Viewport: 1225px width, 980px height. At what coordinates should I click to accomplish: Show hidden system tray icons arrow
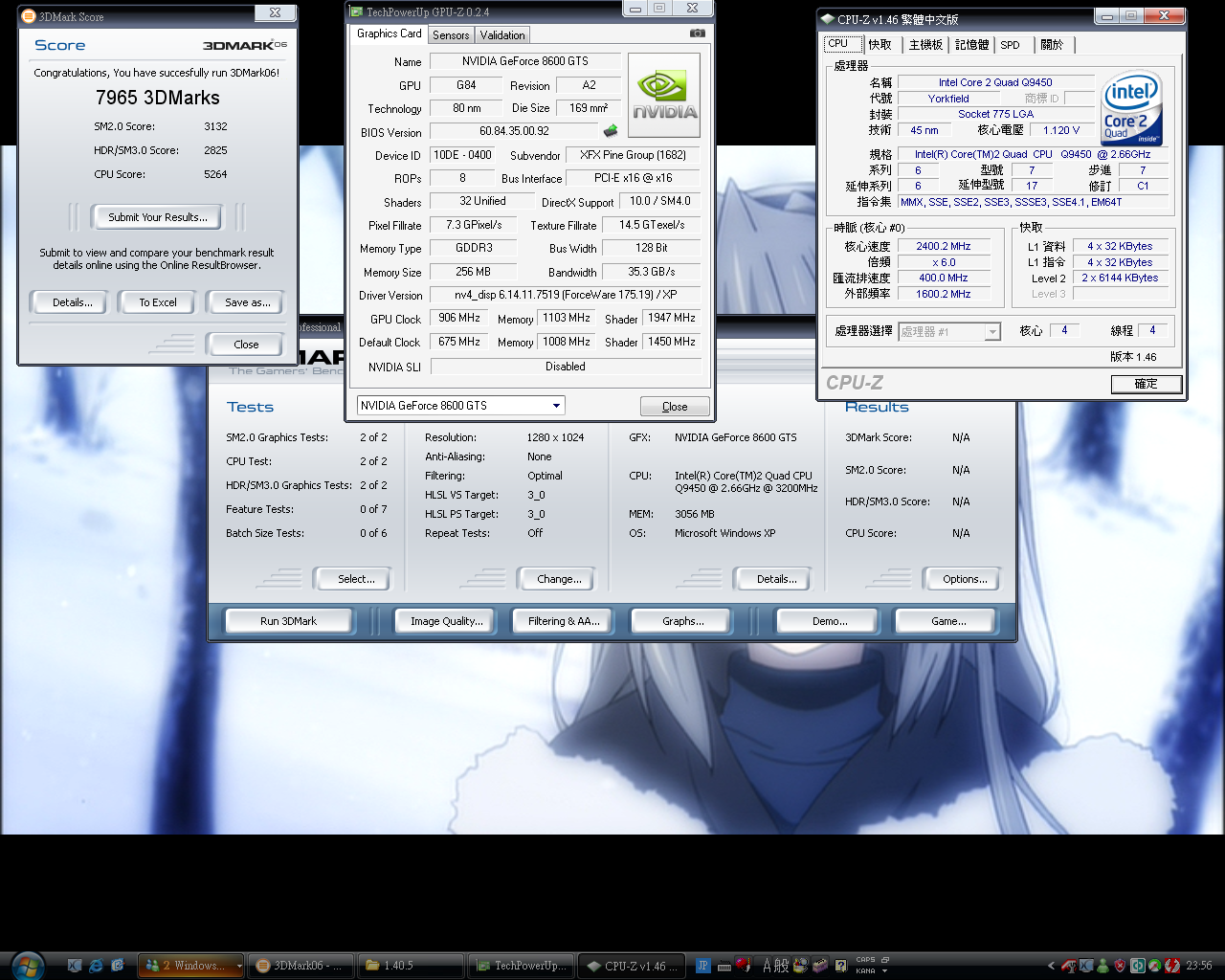[x=1051, y=966]
